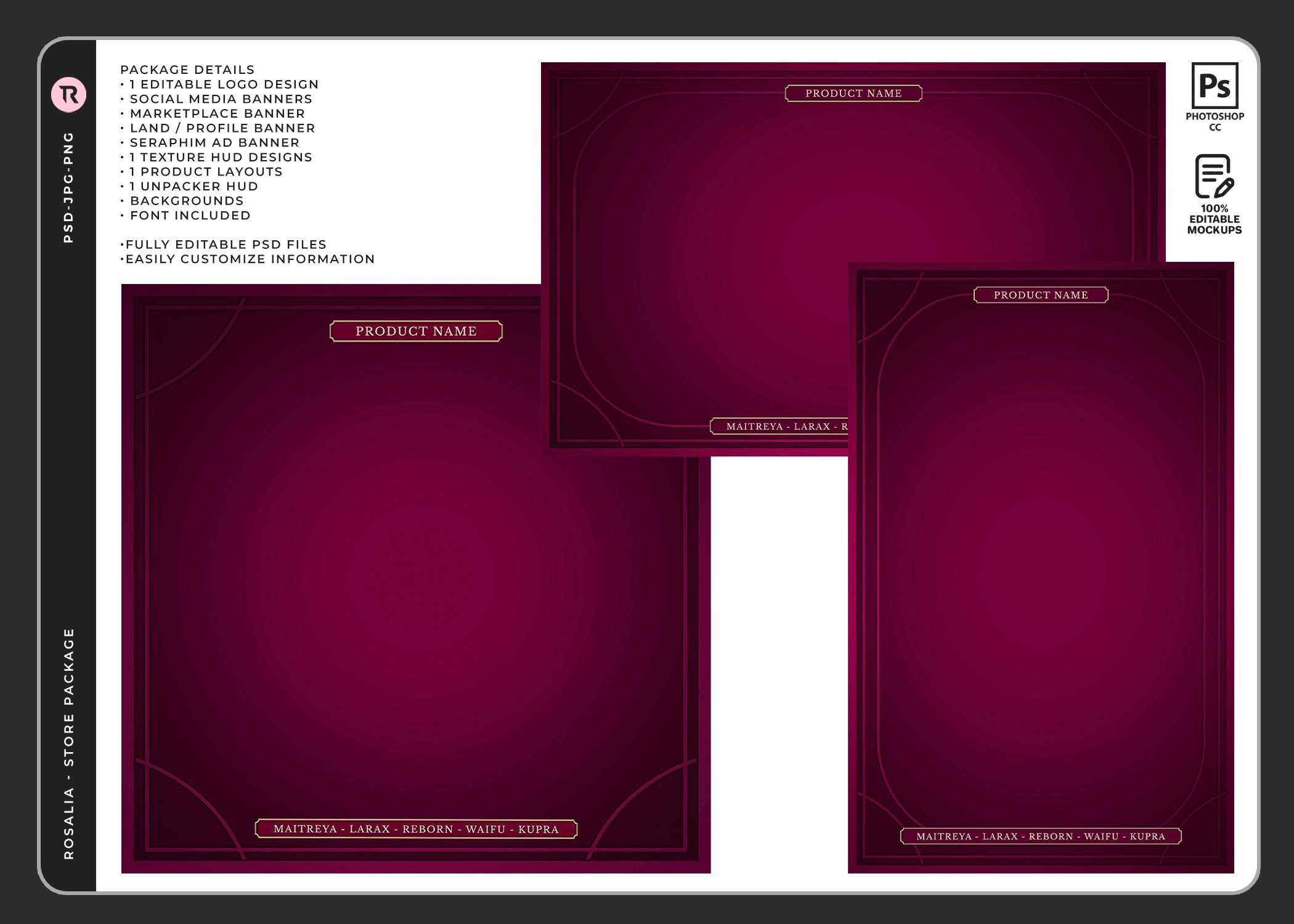Click the pink TR logo icon

pos(68,94)
